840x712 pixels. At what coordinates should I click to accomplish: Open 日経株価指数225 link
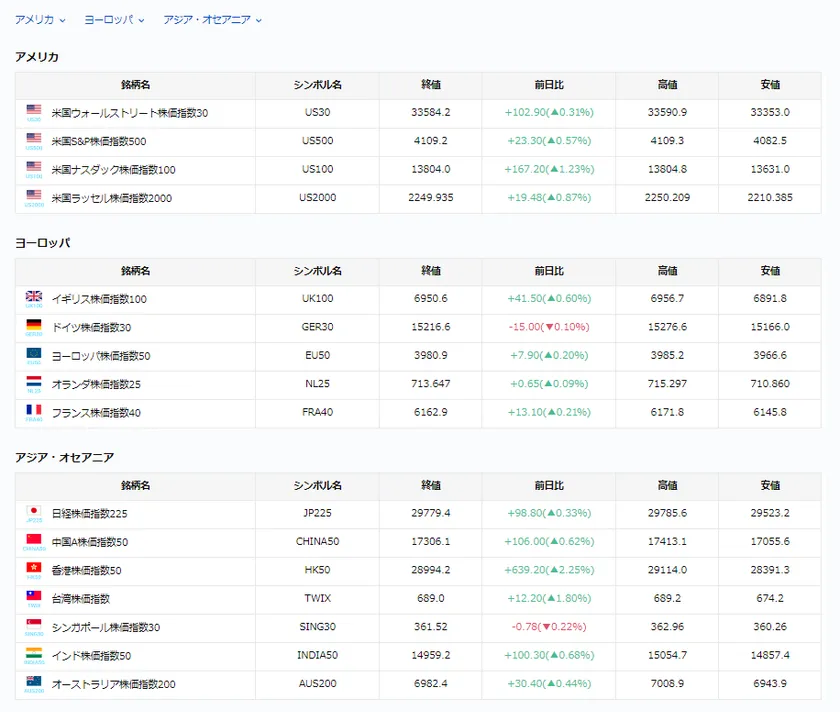89,514
